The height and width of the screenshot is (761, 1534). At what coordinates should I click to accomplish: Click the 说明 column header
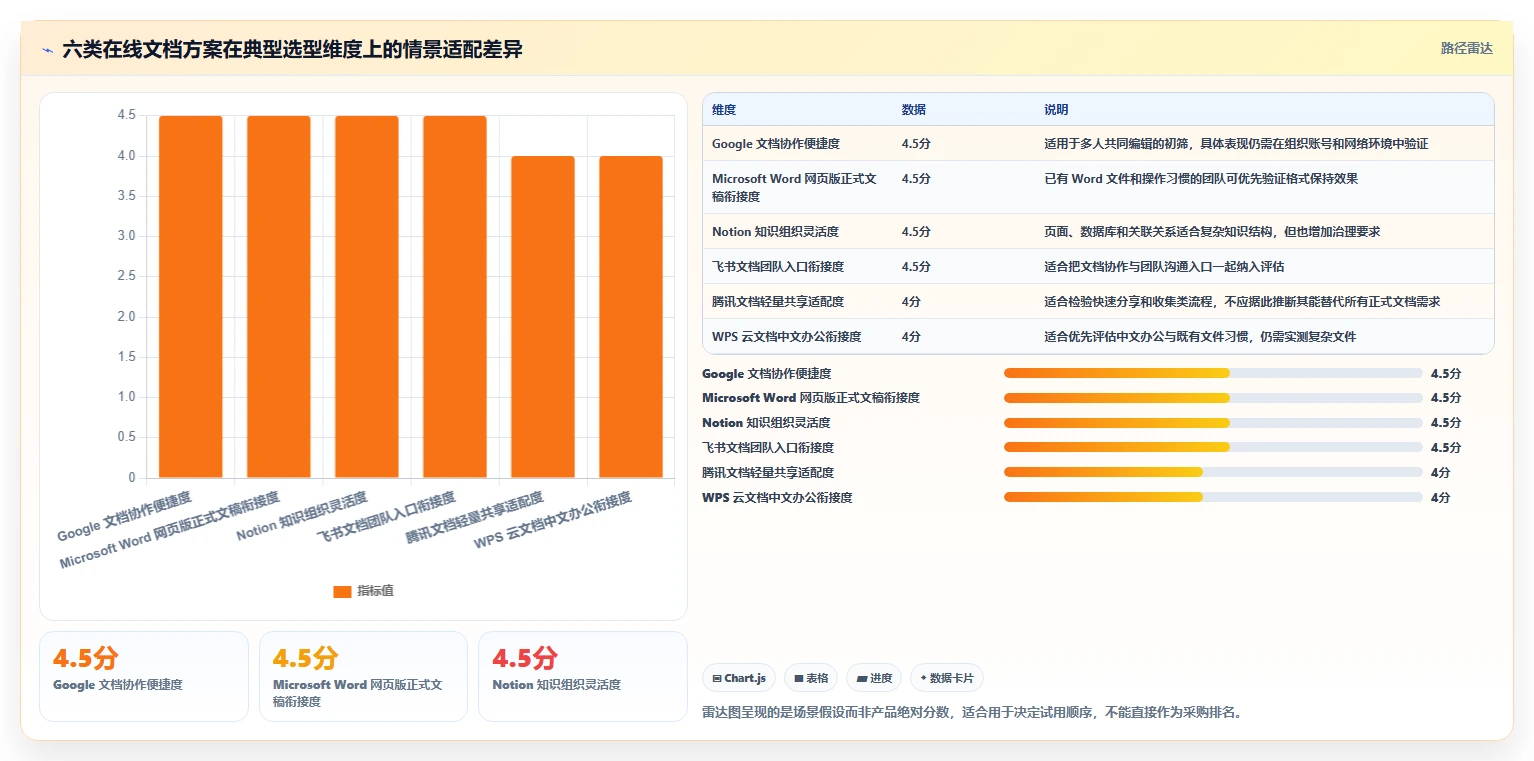(x=1056, y=110)
